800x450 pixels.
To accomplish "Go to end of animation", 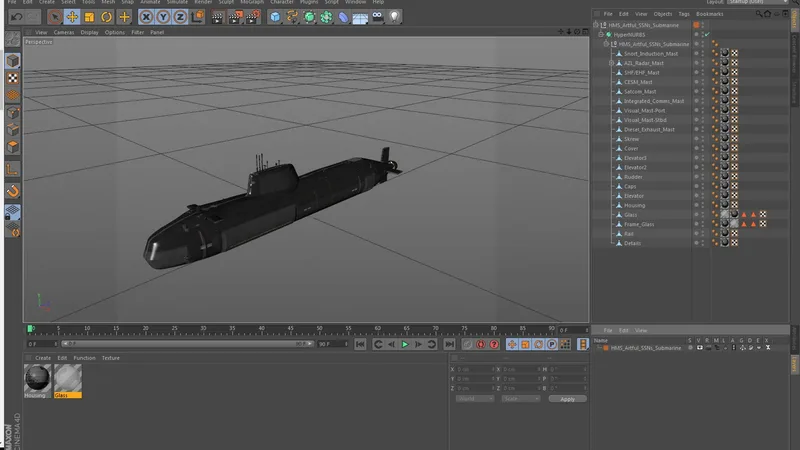I will pyautogui.click(x=449, y=344).
